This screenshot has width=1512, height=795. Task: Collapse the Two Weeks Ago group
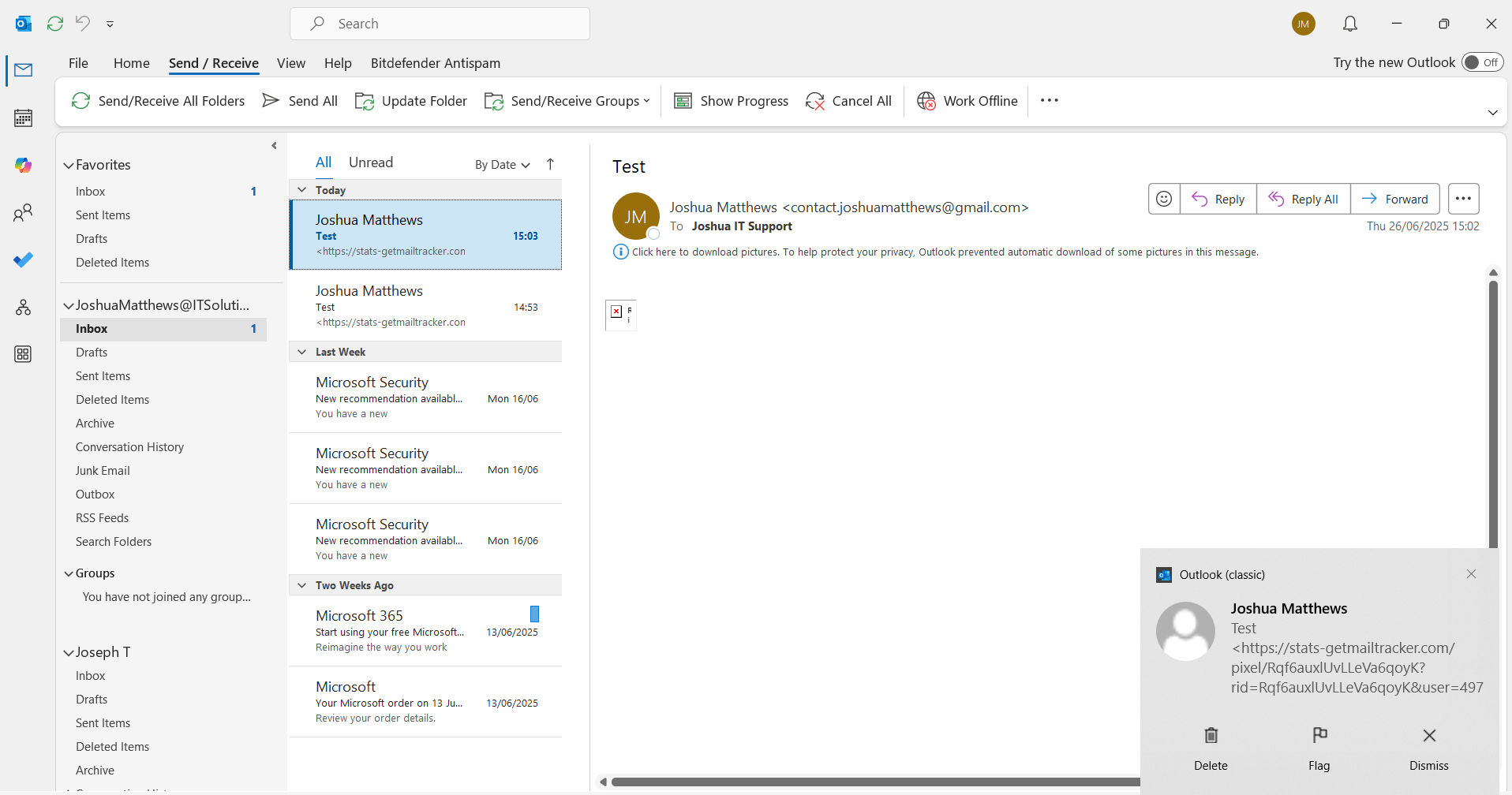point(301,585)
